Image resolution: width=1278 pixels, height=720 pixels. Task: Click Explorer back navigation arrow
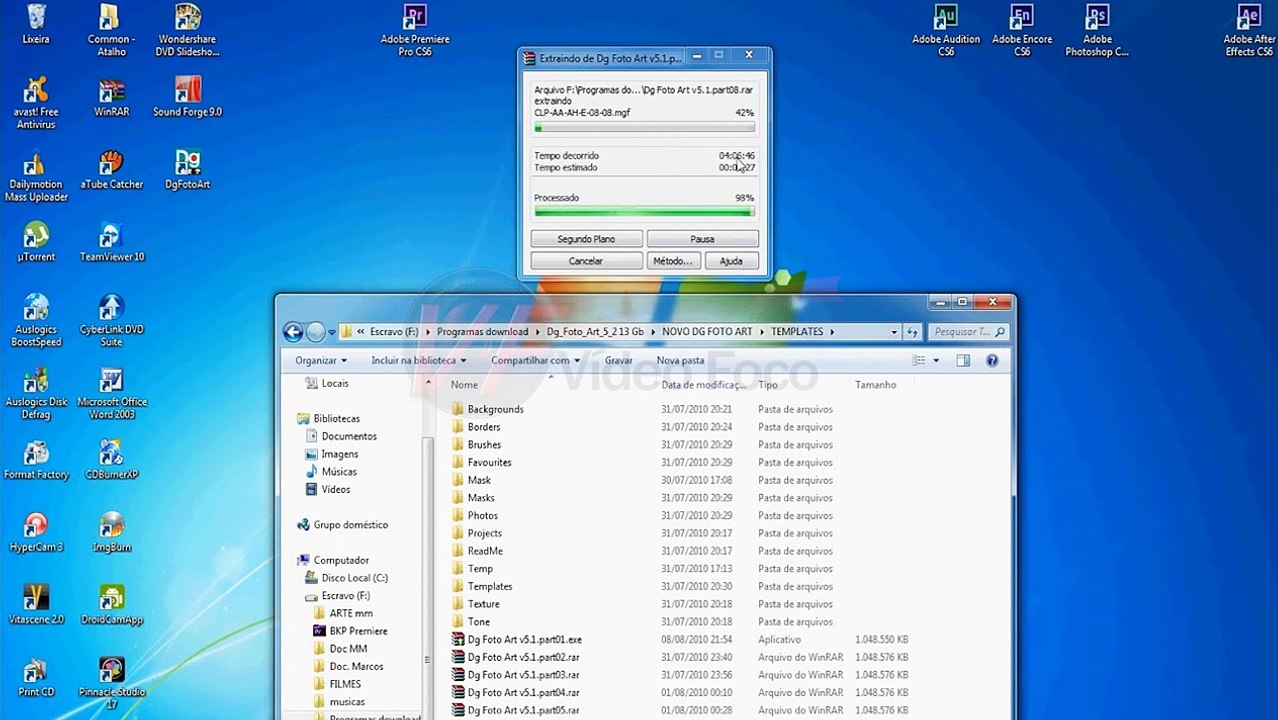(293, 332)
